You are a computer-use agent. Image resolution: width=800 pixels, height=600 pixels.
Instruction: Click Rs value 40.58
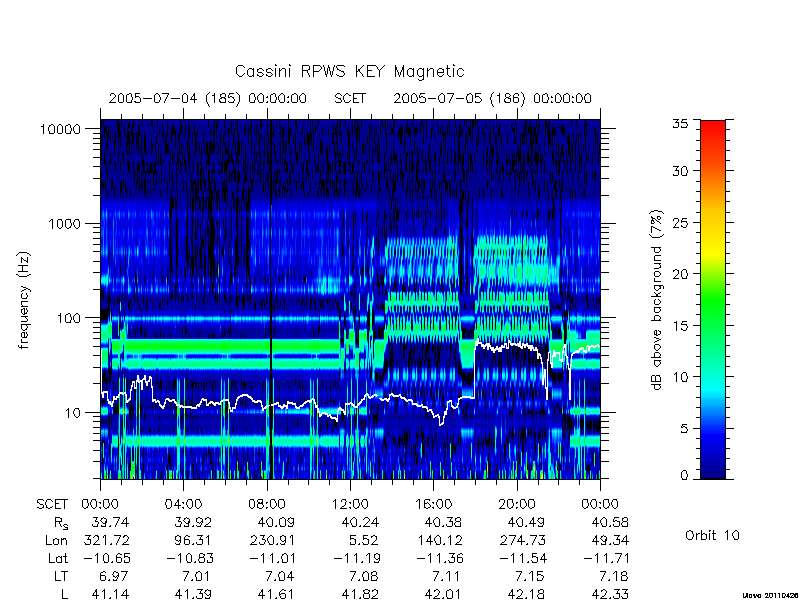pos(609,522)
